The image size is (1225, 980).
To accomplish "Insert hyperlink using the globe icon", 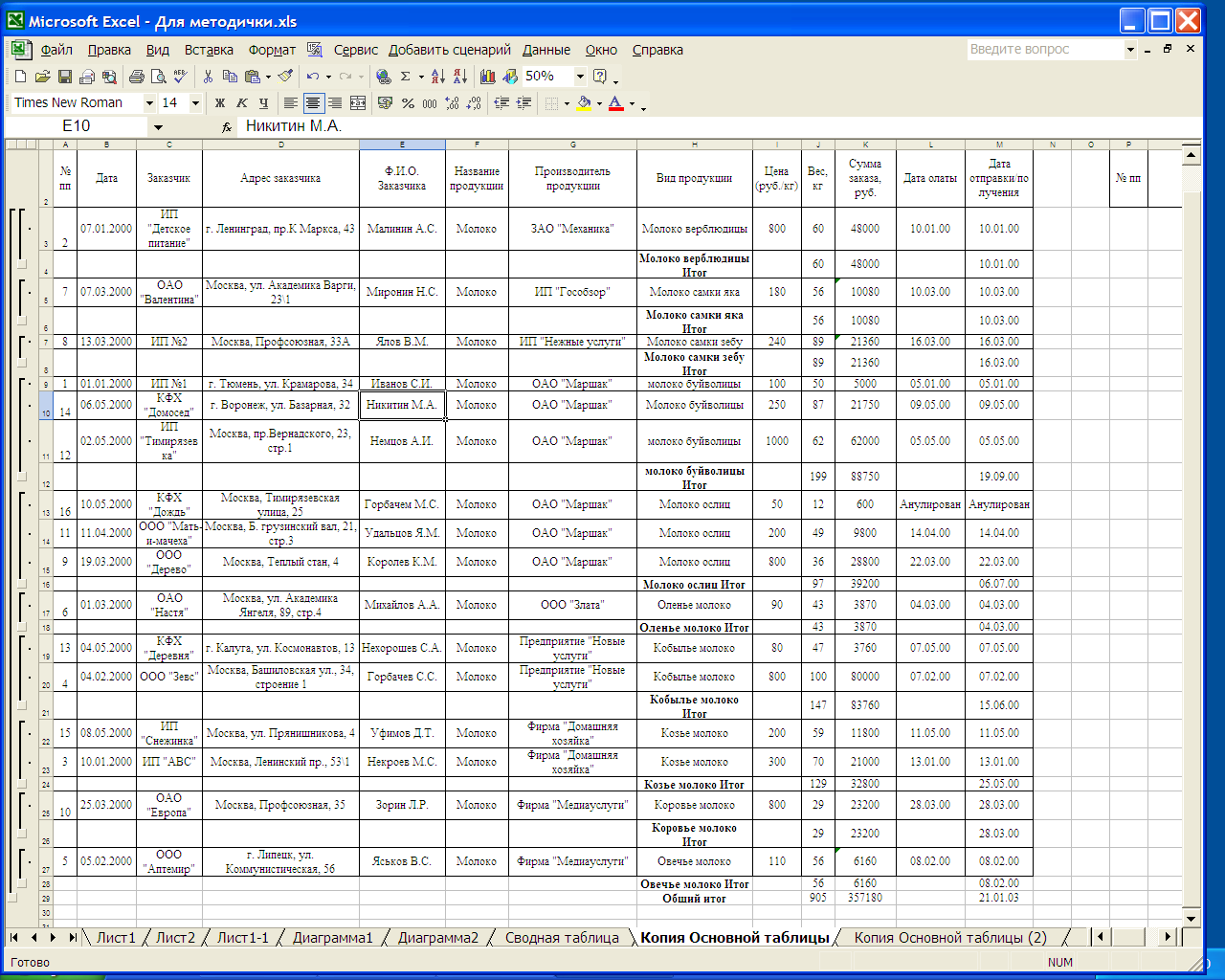I will 383,77.
